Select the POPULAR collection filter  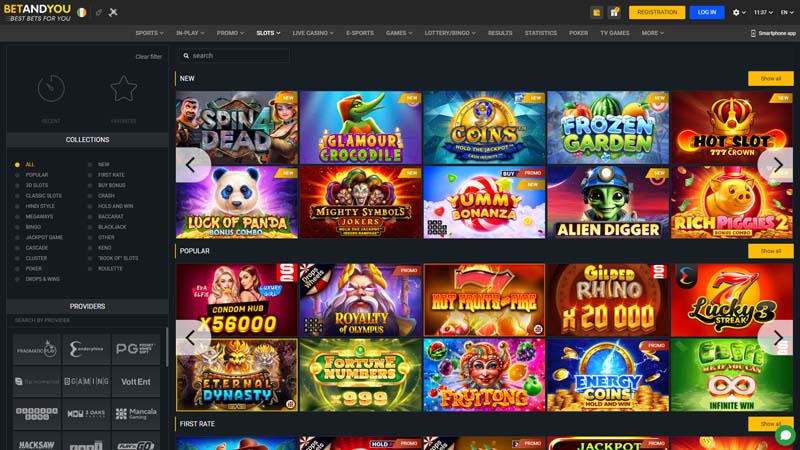37,175
